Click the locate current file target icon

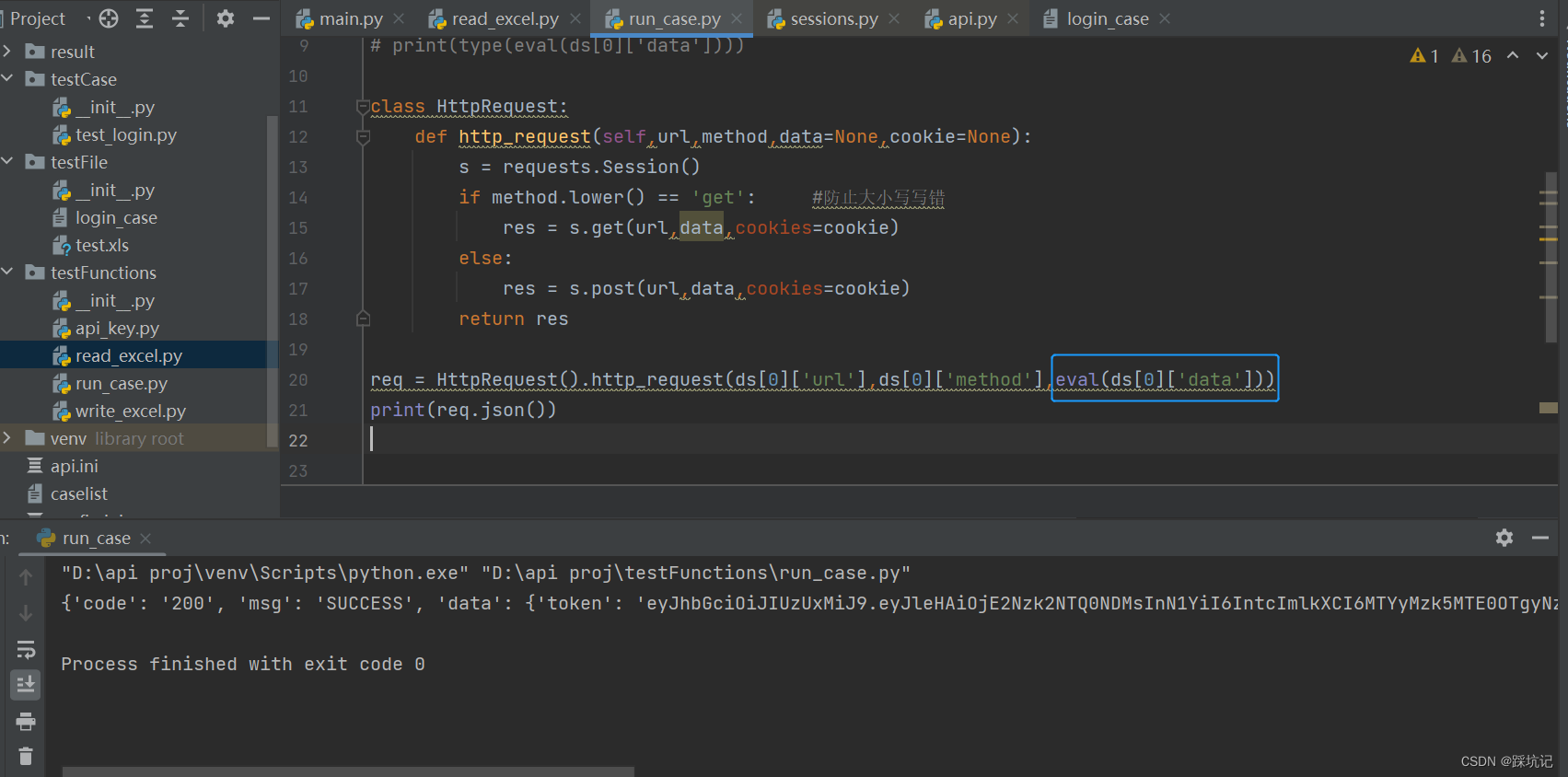[x=109, y=18]
